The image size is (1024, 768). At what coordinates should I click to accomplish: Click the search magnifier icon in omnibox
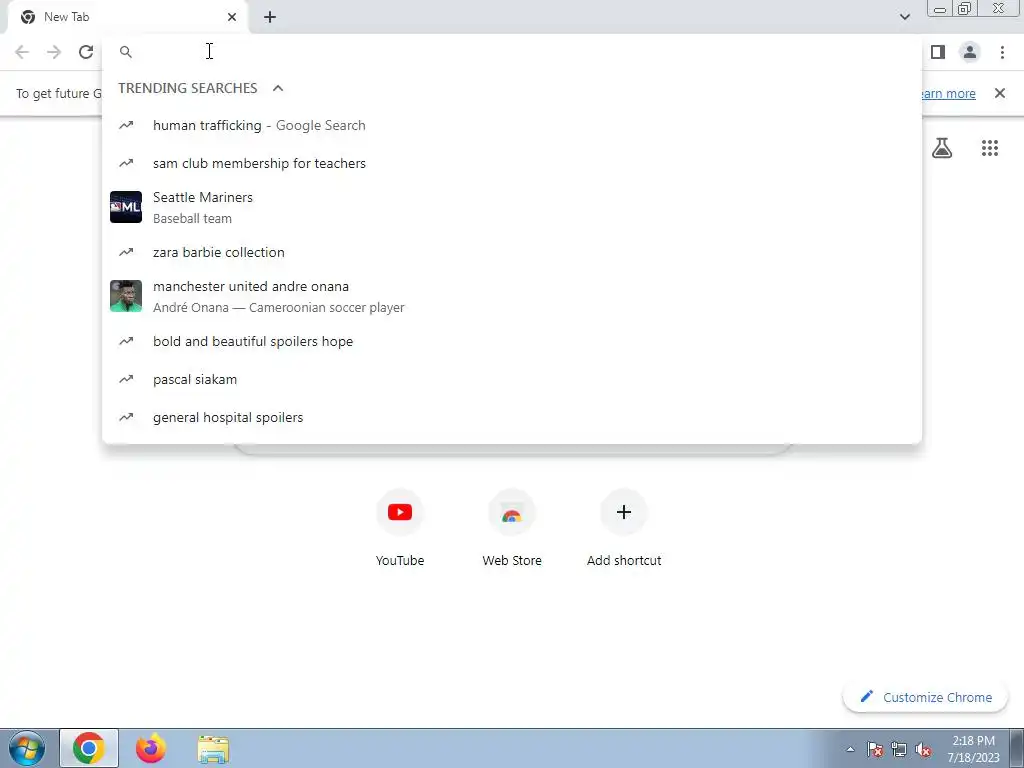click(126, 52)
